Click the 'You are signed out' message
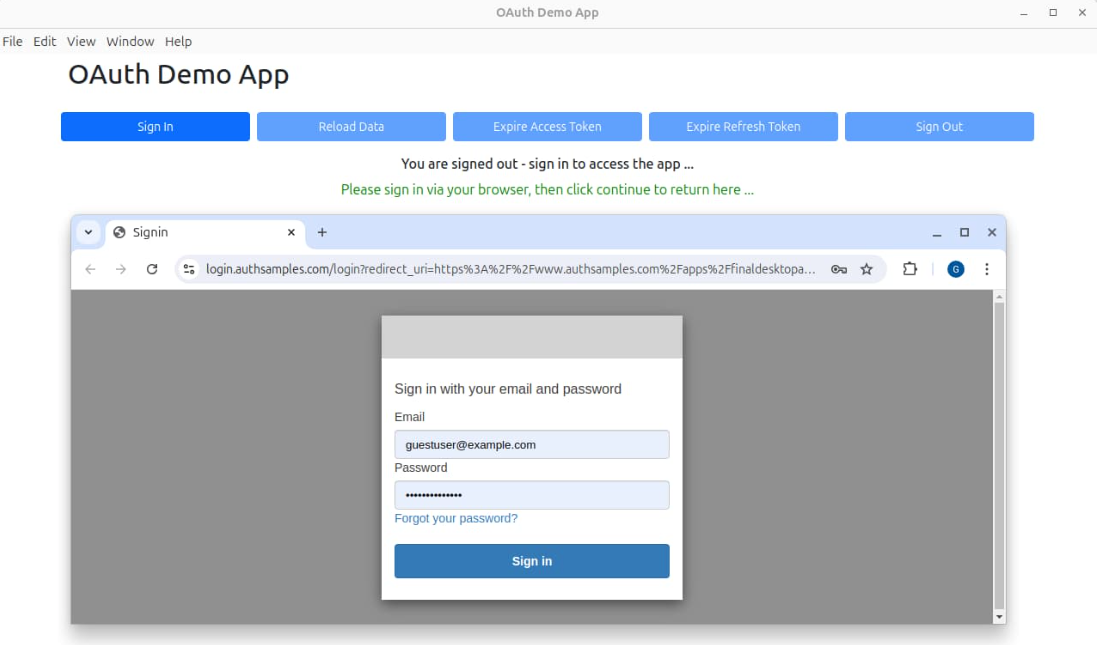Image resolution: width=1097 pixels, height=645 pixels. 547,164
